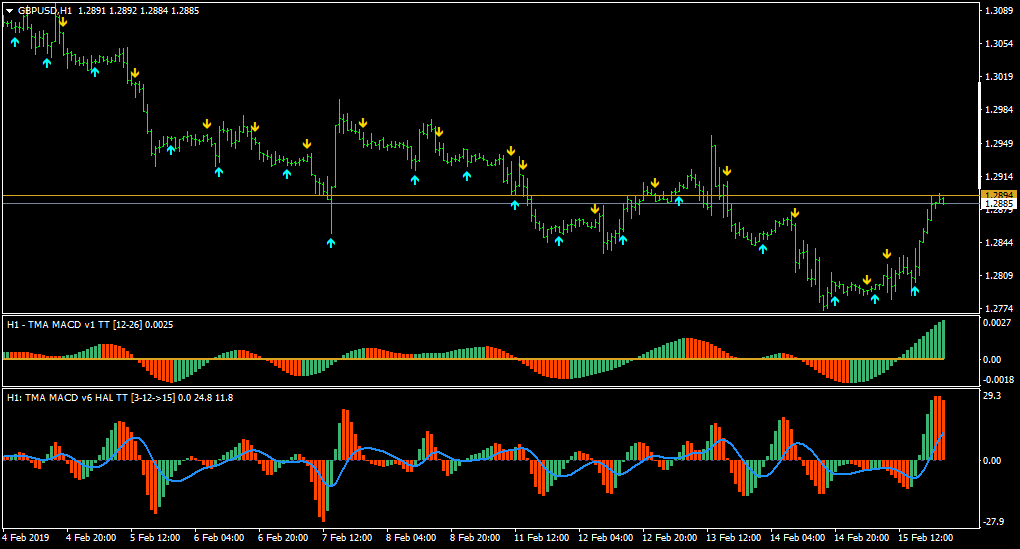Click the orange 1.2894 price level tag
This screenshot has width=1020, height=549.
pos(999,194)
